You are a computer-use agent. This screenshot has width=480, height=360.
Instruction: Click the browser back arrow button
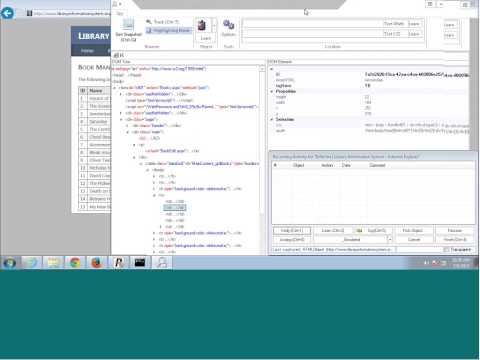(7, 13)
